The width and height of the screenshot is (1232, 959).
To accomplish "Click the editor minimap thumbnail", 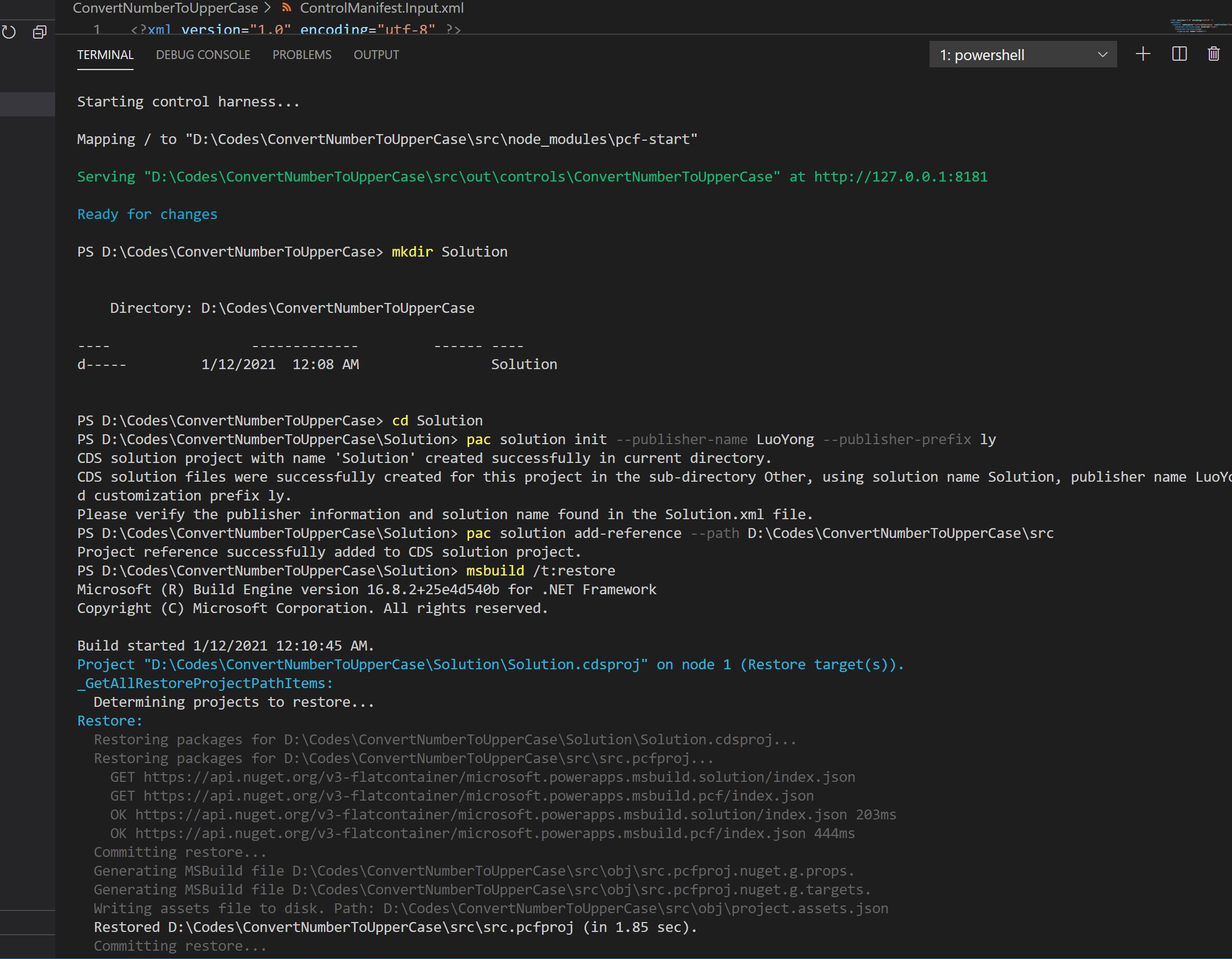I will click(x=1200, y=26).
